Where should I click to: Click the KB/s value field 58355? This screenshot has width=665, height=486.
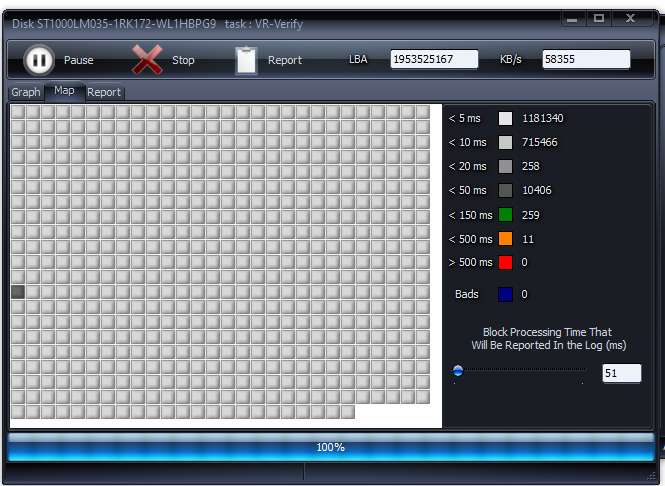(x=586, y=59)
